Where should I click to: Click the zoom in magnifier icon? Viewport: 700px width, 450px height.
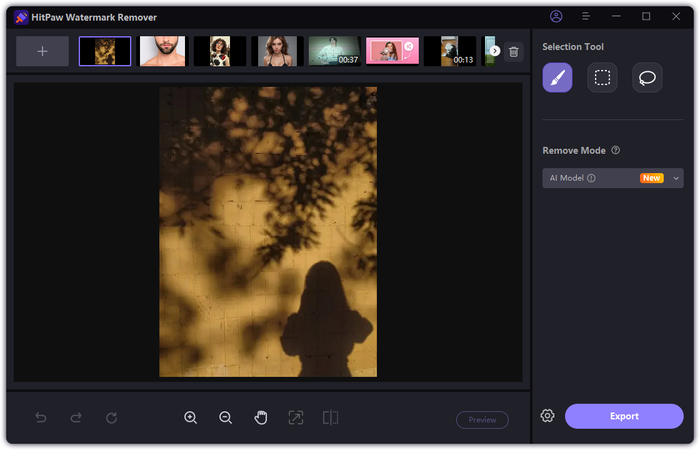click(x=190, y=418)
